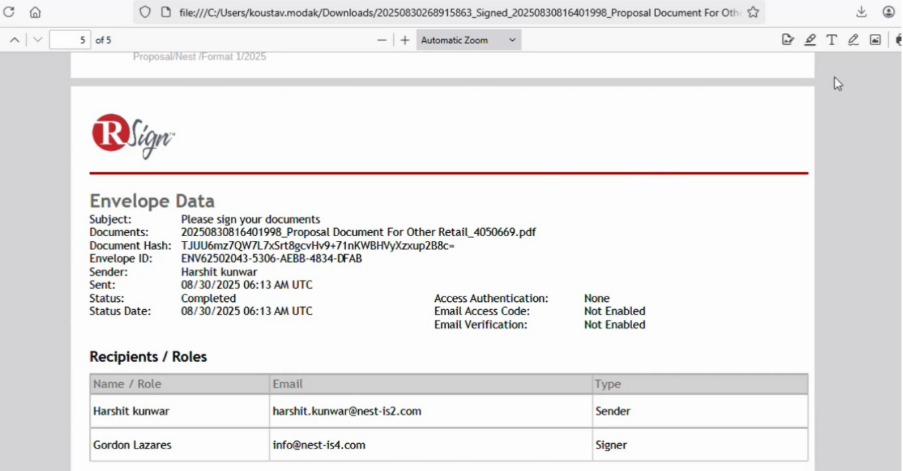Click the page number input field
Image resolution: width=903 pixels, height=471 pixels.
(x=69, y=40)
